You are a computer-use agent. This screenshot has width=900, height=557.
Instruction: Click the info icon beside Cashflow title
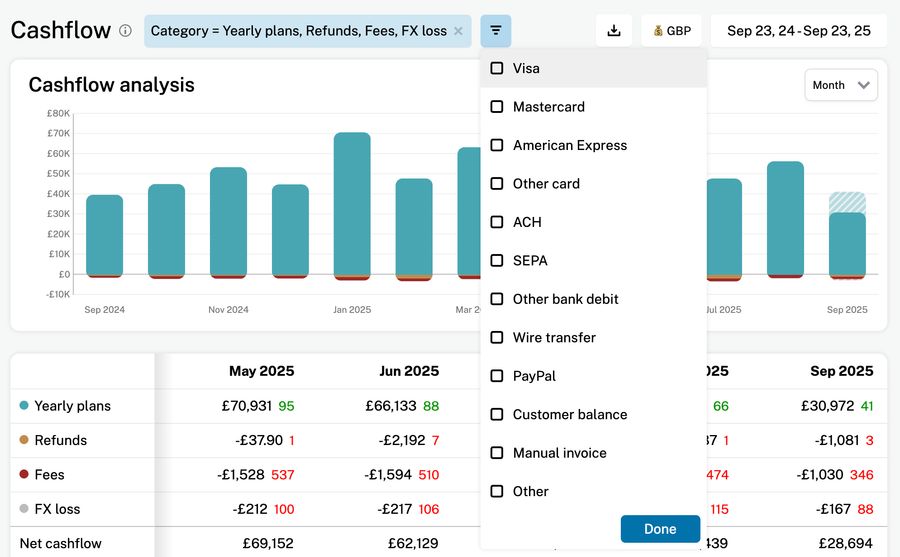(x=125, y=31)
